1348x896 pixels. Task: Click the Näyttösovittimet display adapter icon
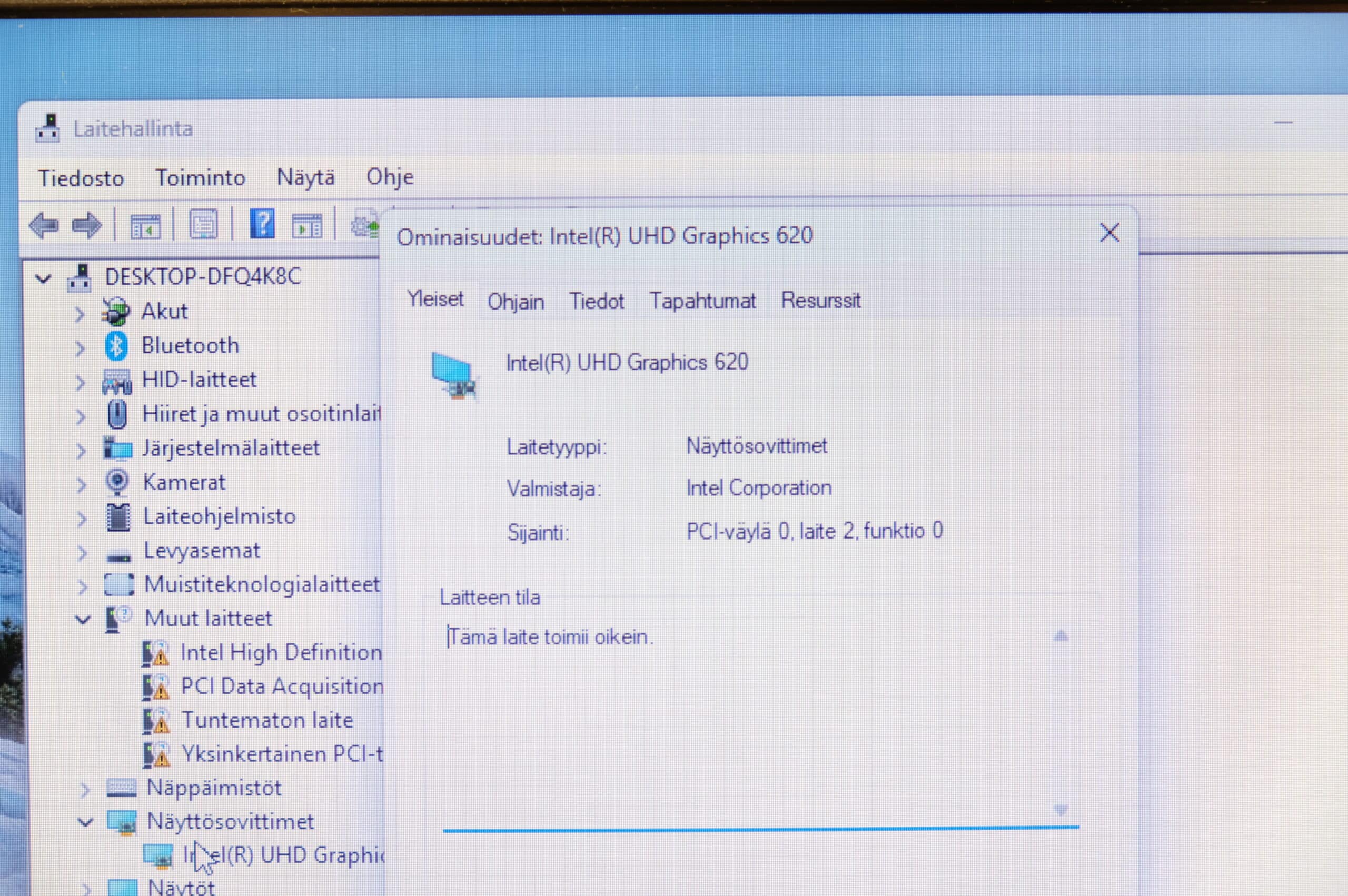click(x=122, y=823)
